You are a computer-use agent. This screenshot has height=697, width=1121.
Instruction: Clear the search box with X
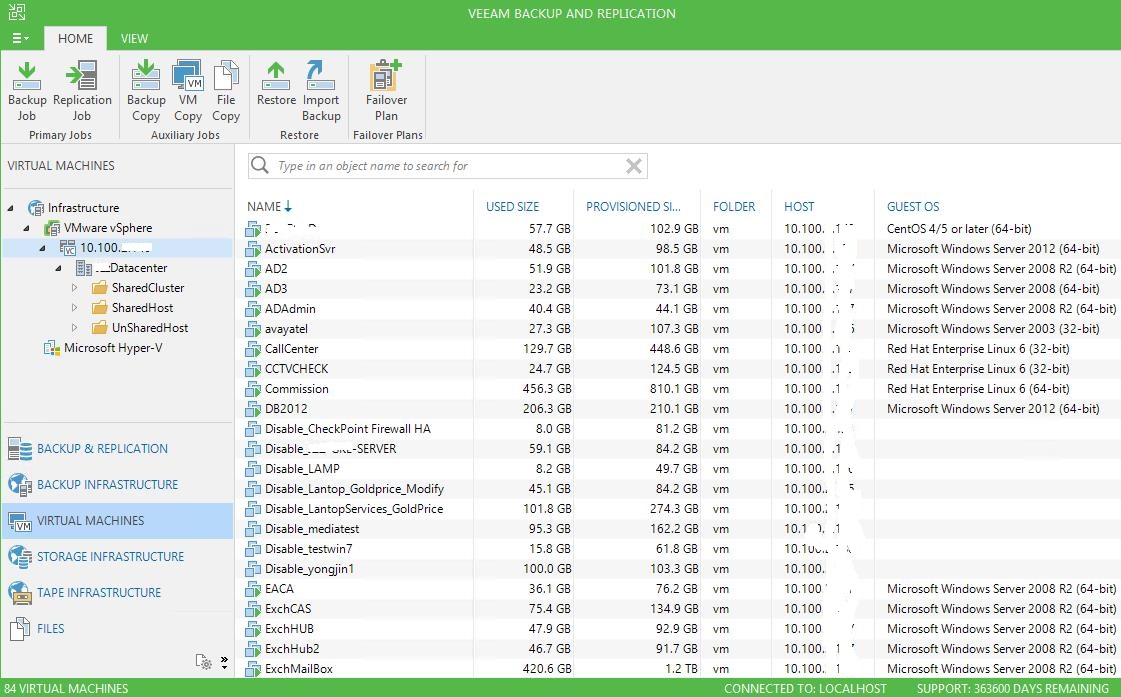[633, 166]
